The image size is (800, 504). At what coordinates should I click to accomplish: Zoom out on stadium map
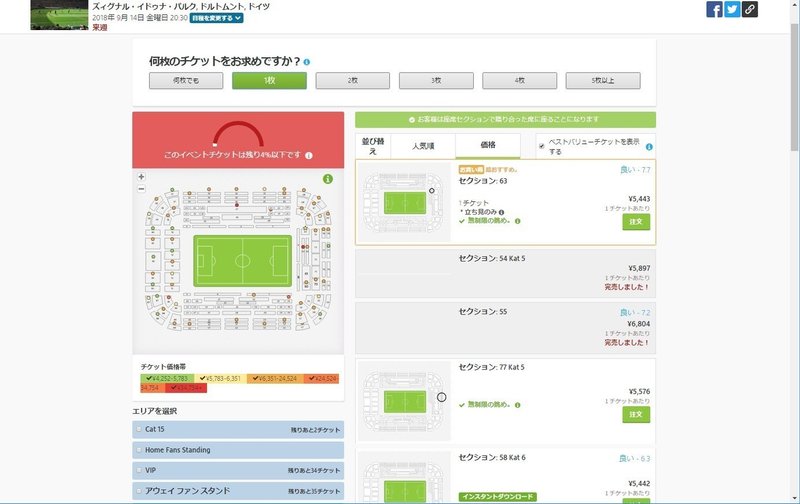coord(141,189)
